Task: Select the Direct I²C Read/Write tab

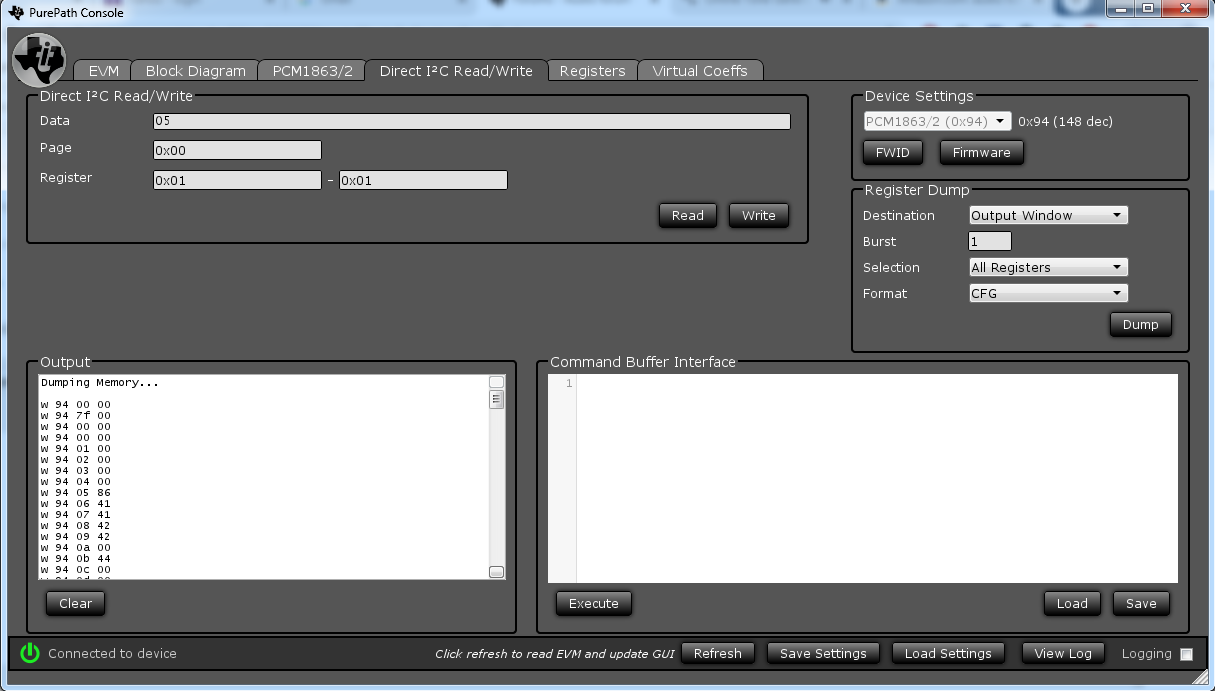Action: (x=456, y=71)
